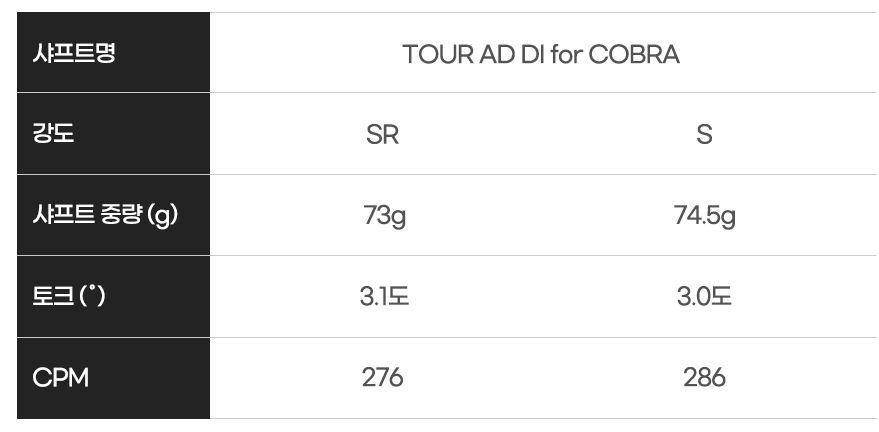The height and width of the screenshot is (432, 879).
Task: Click the 73g shaft weight value
Action: point(384,216)
